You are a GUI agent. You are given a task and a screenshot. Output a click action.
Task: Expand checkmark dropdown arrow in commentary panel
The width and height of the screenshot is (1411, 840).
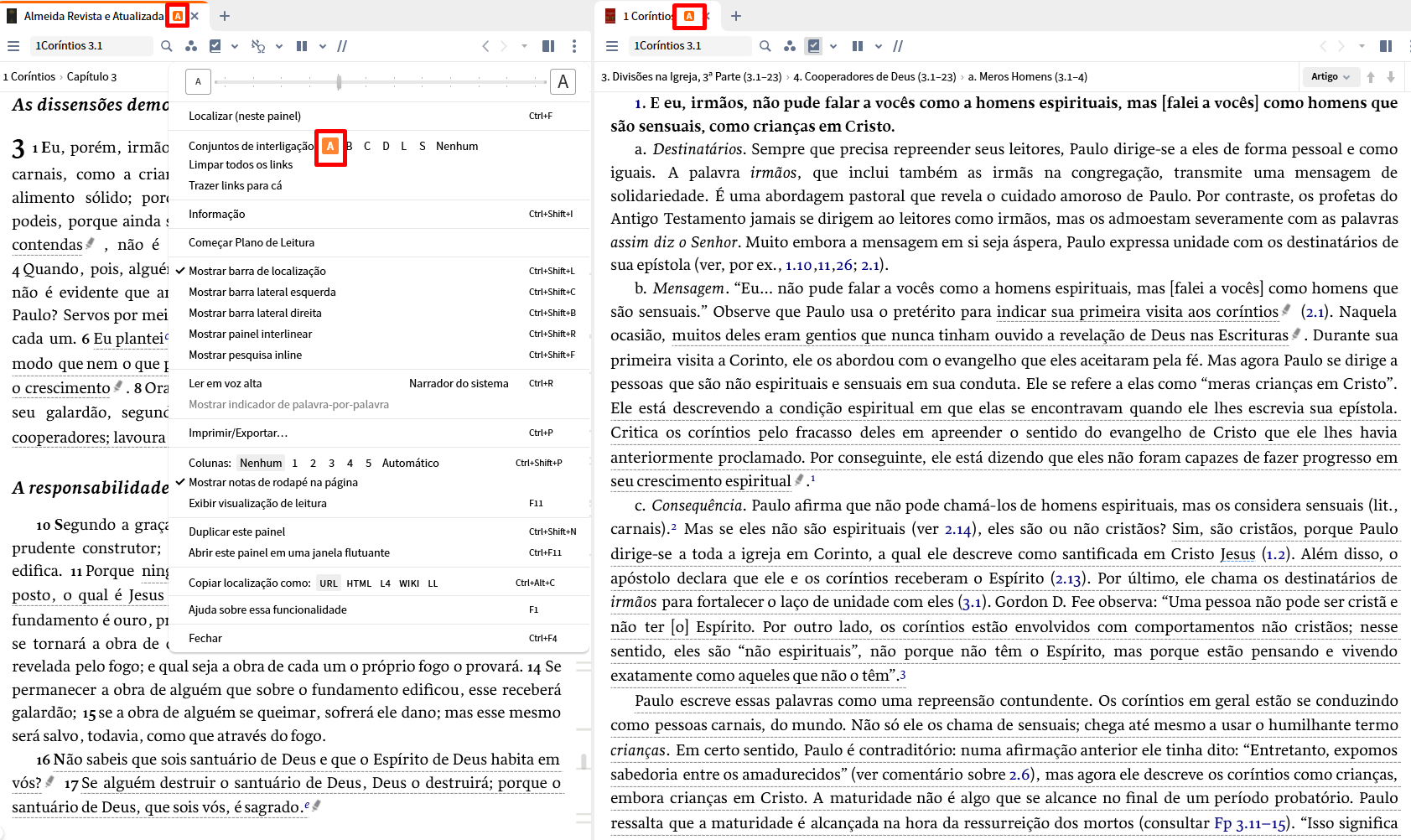click(x=833, y=46)
